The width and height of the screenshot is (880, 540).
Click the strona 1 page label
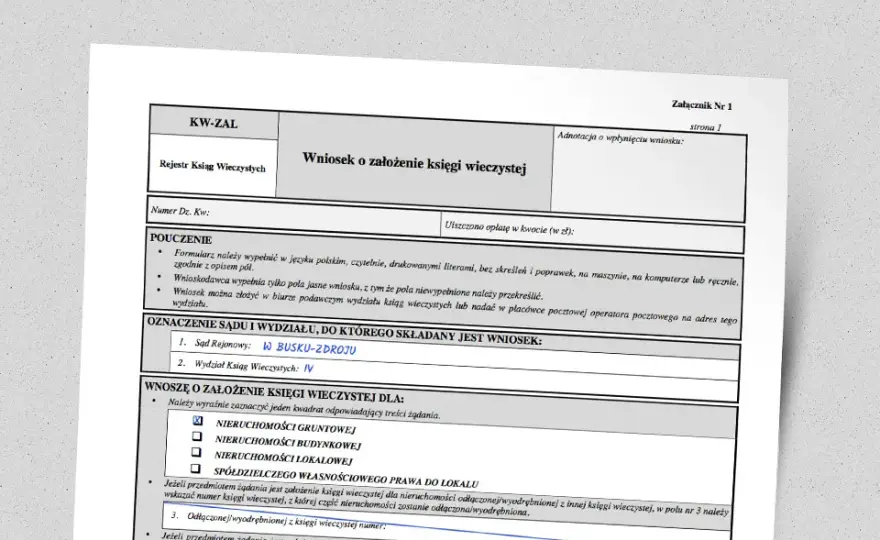[705, 127]
